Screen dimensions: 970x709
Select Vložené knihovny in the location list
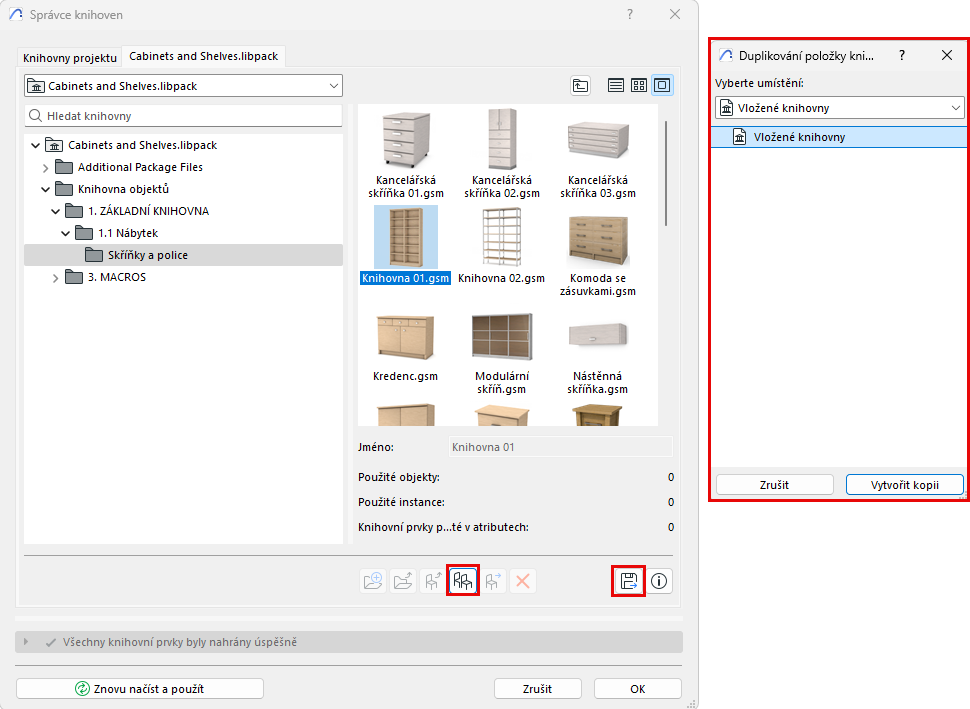coord(838,137)
